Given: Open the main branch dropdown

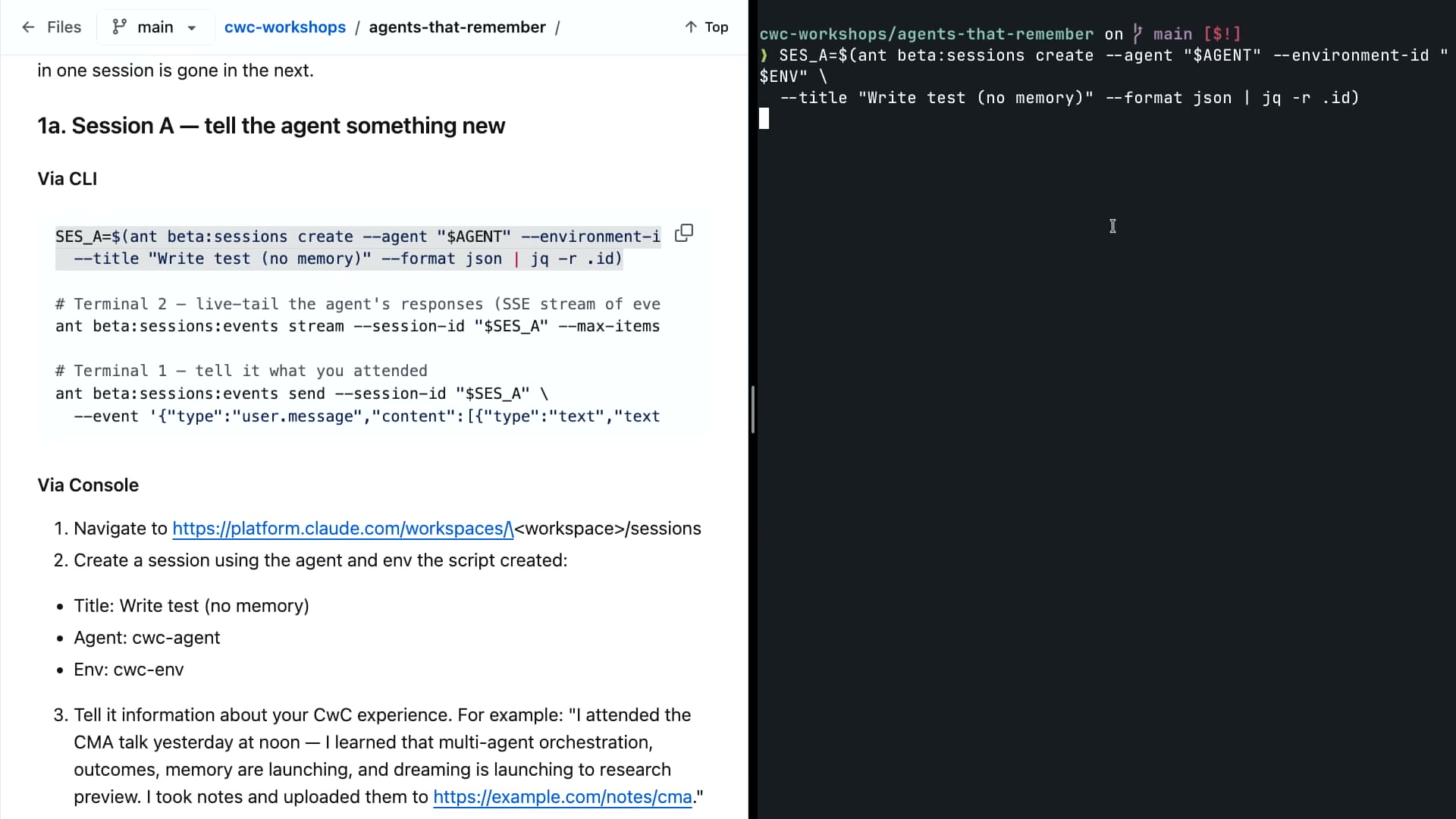Looking at the screenshot, I should click(154, 27).
